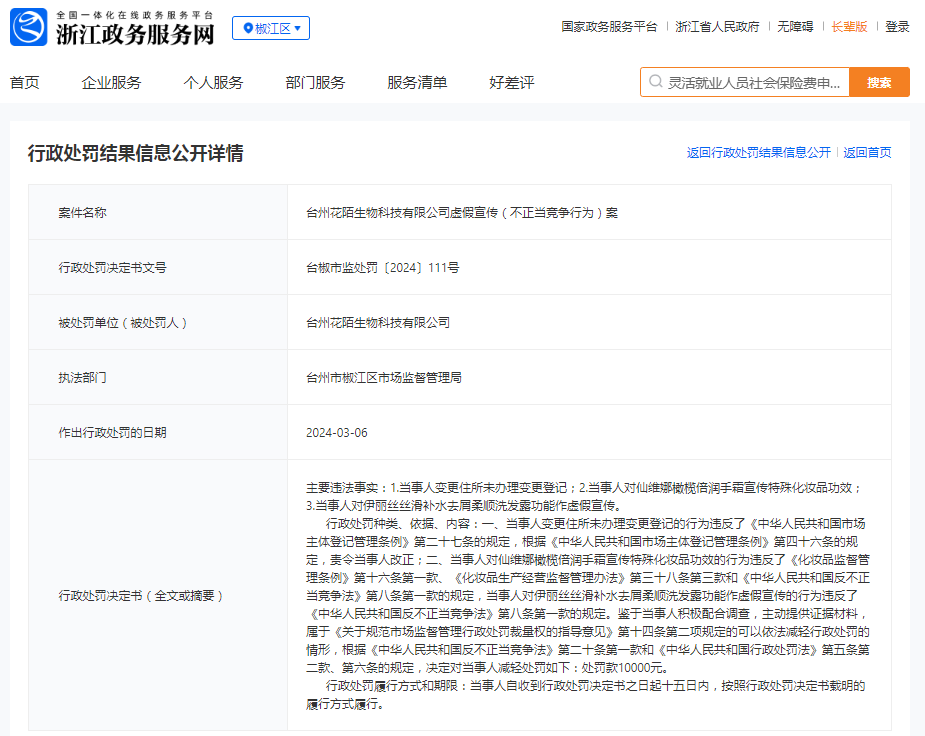Enable 无障碍 accessibility mode
Screen dimensions: 925x736
[795, 27]
